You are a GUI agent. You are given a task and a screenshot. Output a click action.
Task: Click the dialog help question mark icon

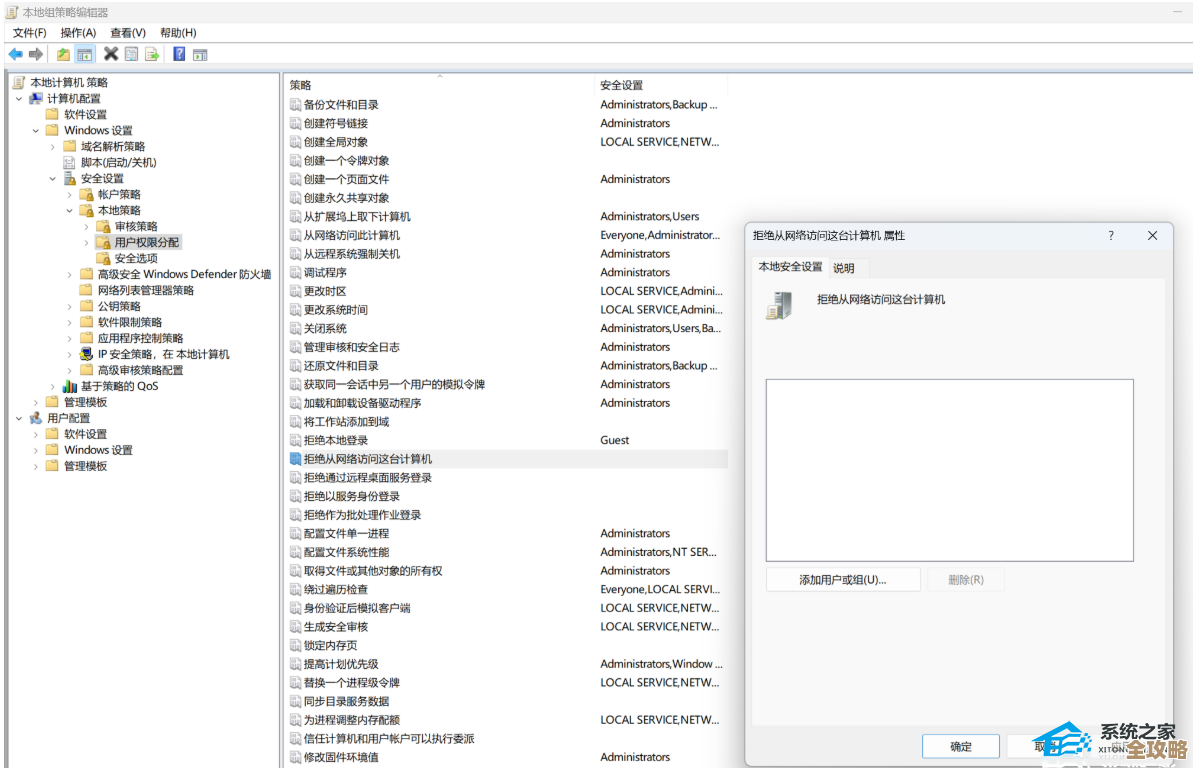point(1110,235)
